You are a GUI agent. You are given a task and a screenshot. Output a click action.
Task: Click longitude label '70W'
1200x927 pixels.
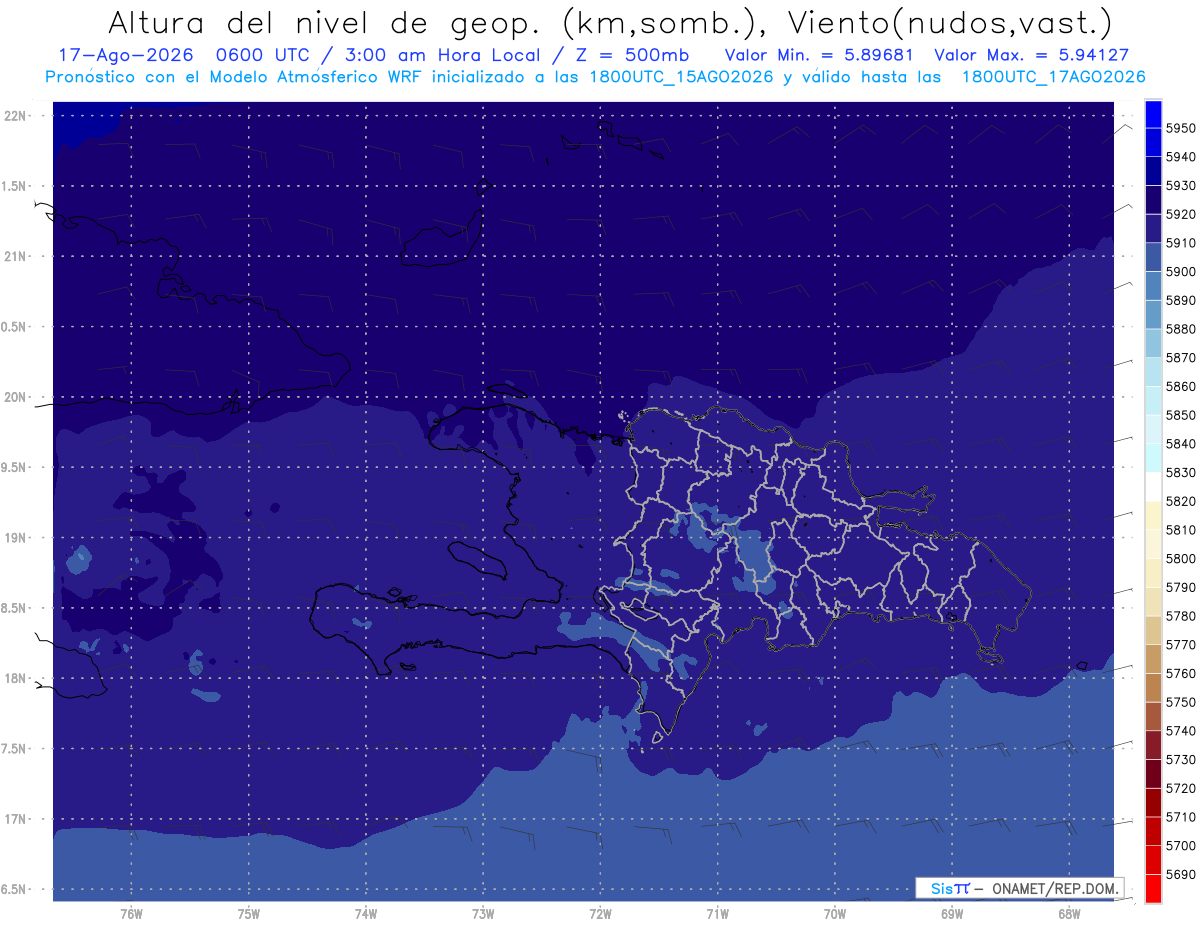tap(834, 913)
